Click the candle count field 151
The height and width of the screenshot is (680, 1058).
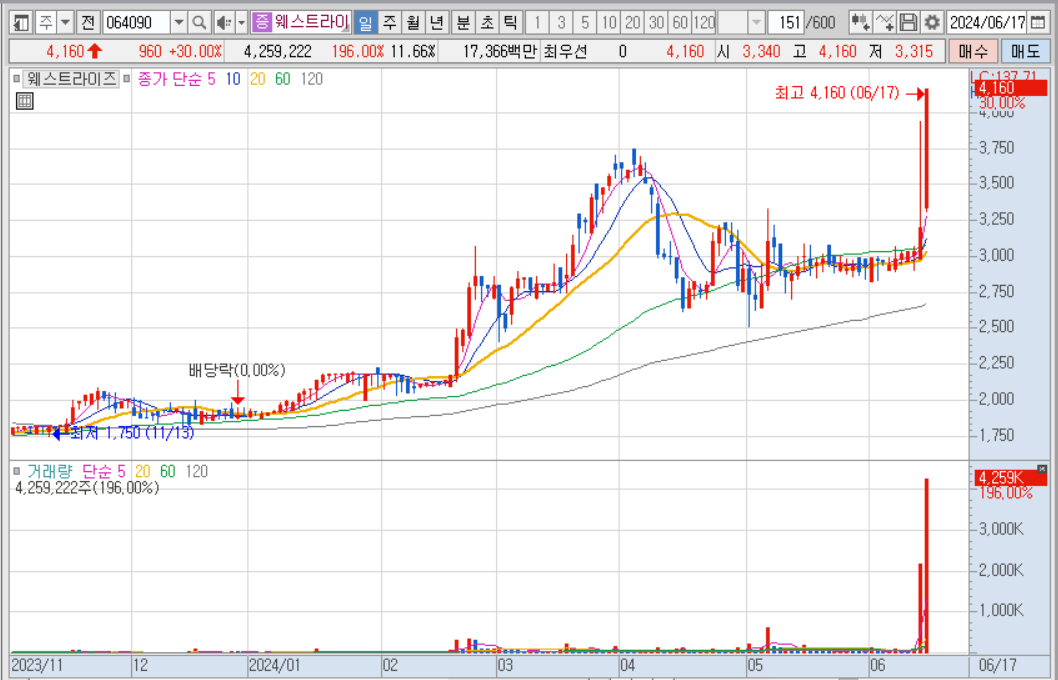pyautogui.click(x=786, y=22)
